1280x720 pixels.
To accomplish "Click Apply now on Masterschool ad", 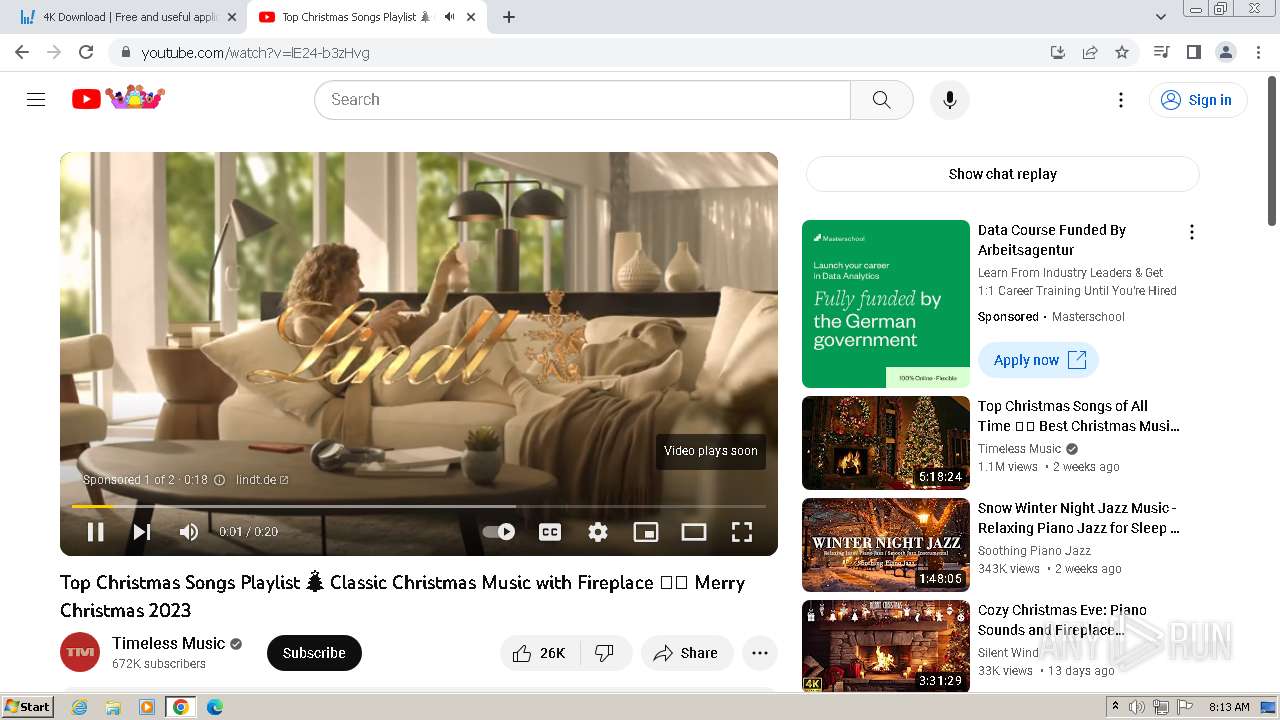I will pyautogui.click(x=1038, y=360).
